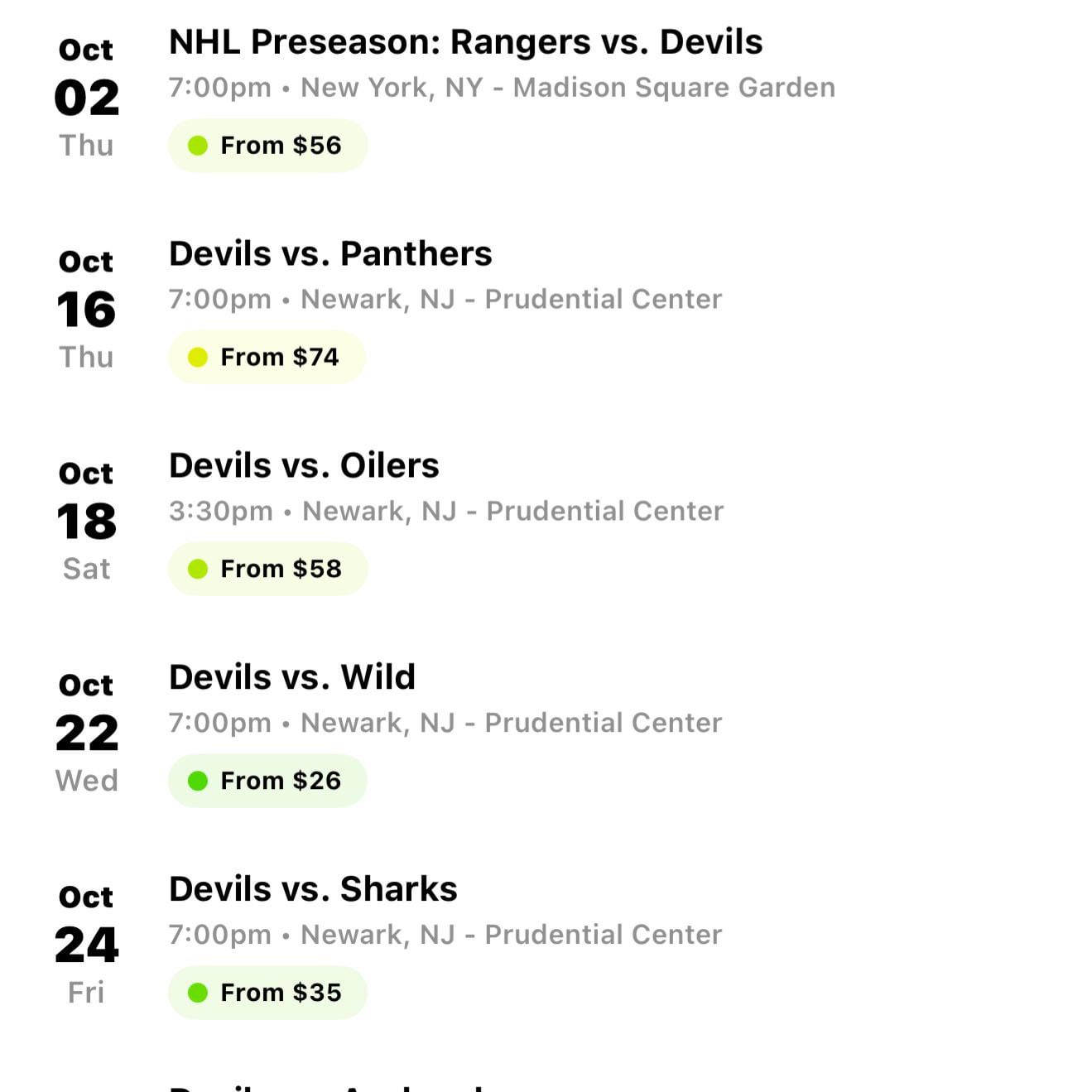Open the Devils vs. Wild listing
The image size is (1092, 1092).
pos(292,677)
